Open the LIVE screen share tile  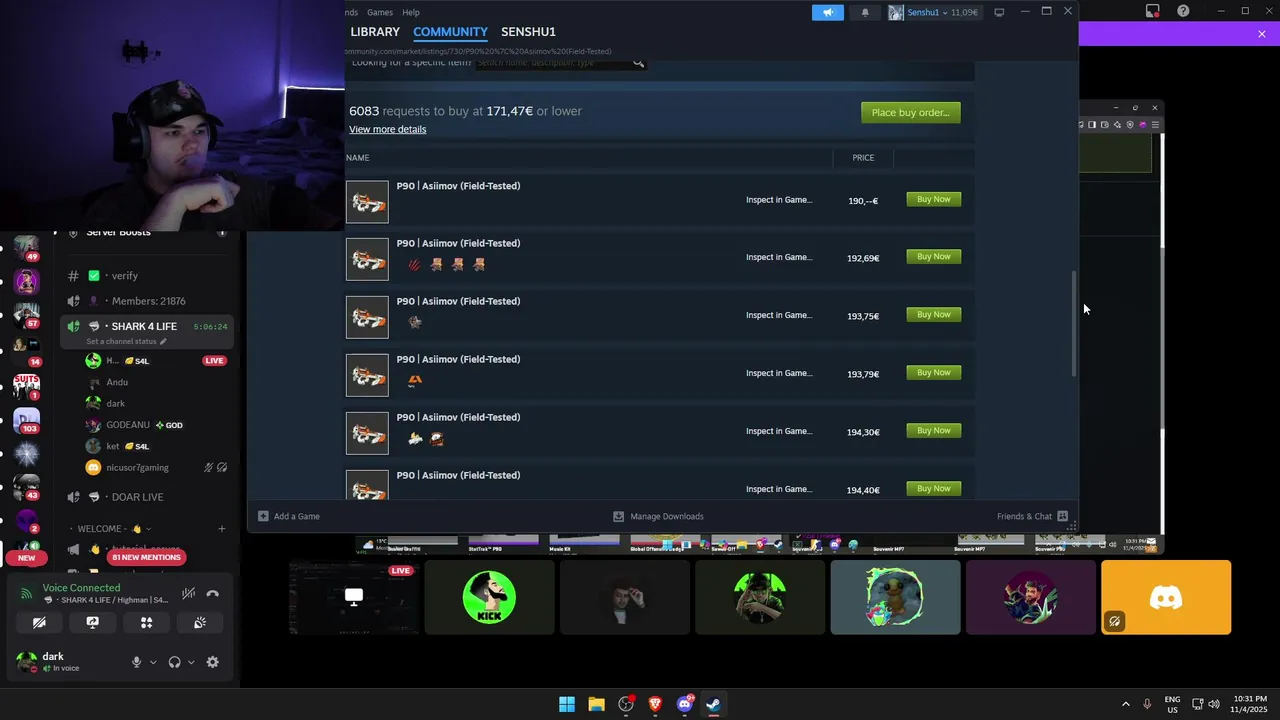pos(353,597)
